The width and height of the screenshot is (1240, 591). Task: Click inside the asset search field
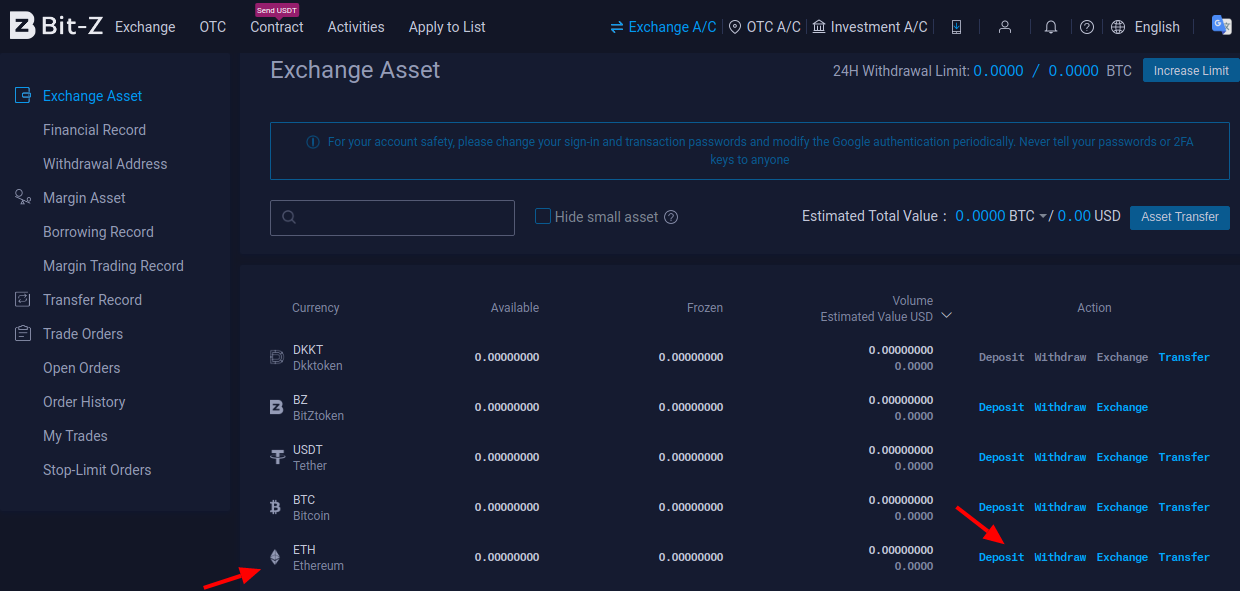[x=392, y=218]
